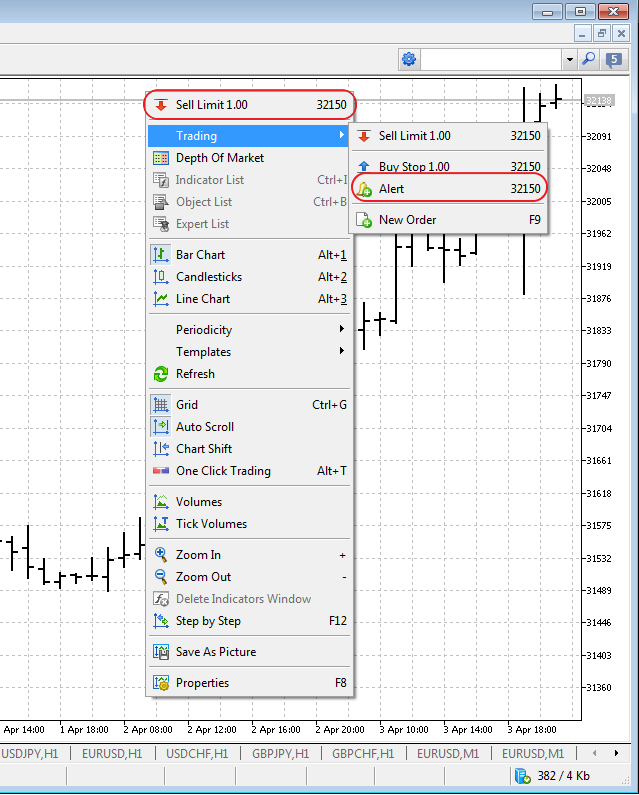Viewport: 639px width, 795px height.
Task: Switch to the USDJPY,H1 chart tab
Action: coord(30,754)
